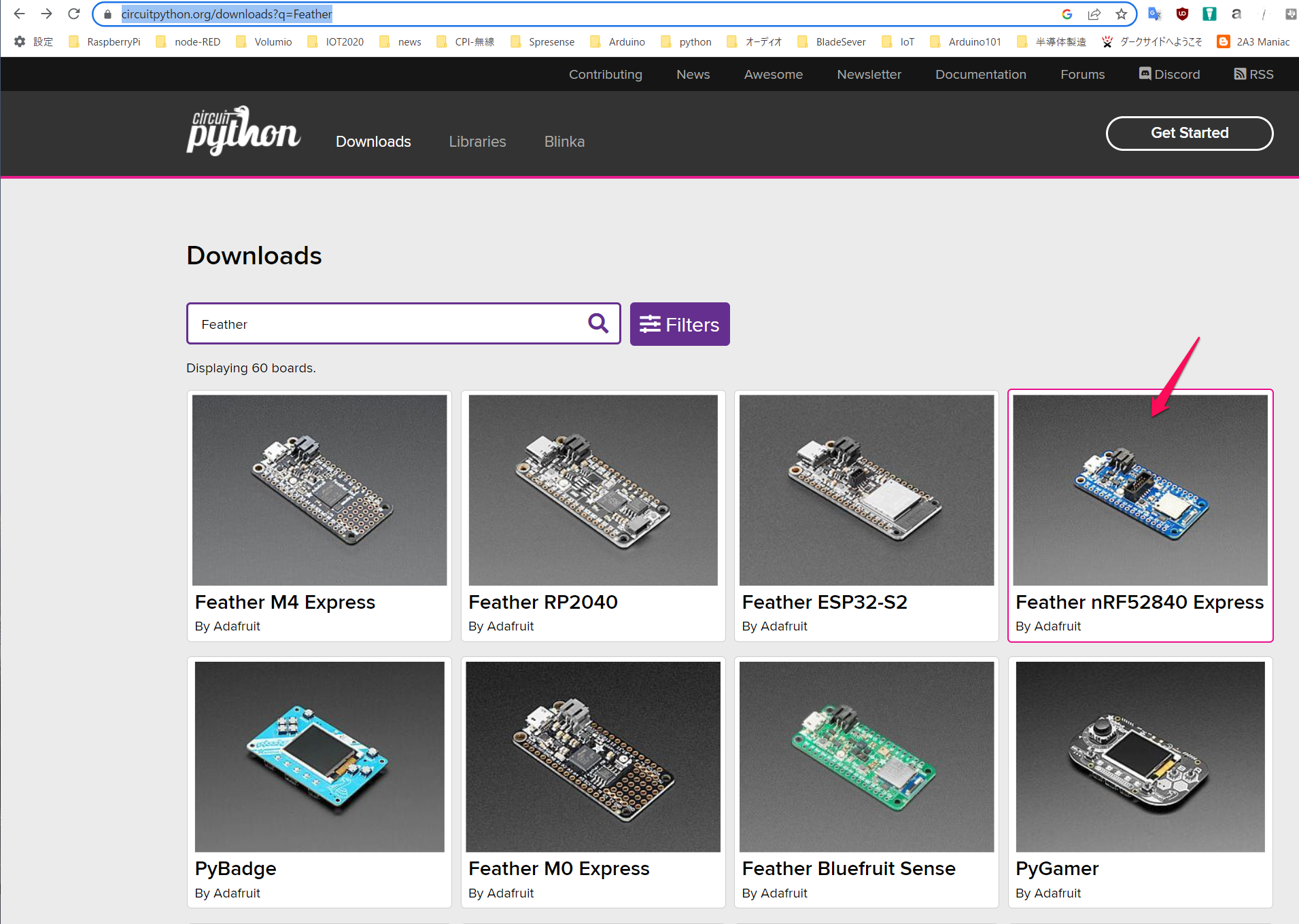
Task: Expand the Spresense bookmark folder
Action: pos(542,41)
